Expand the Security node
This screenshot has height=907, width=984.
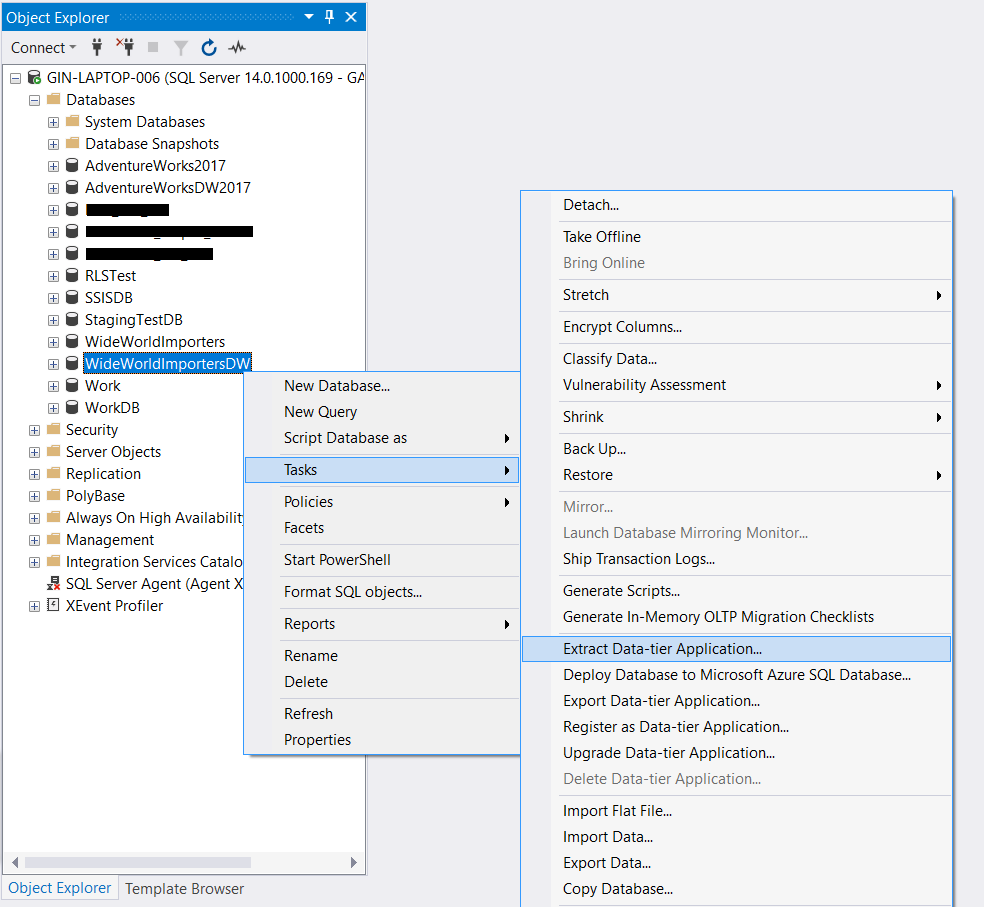point(34,429)
